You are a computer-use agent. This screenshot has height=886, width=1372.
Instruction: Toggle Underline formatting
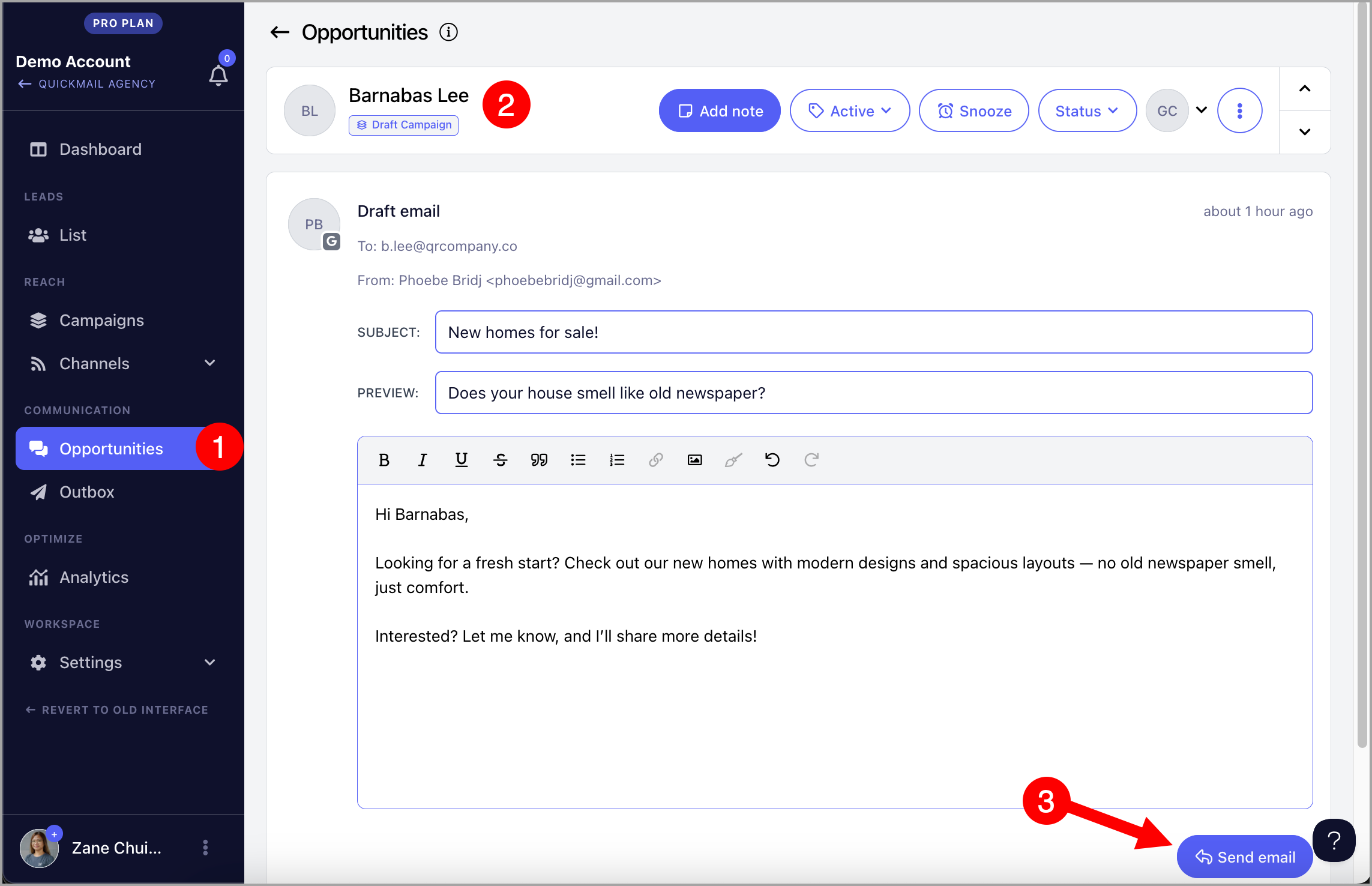tap(461, 460)
